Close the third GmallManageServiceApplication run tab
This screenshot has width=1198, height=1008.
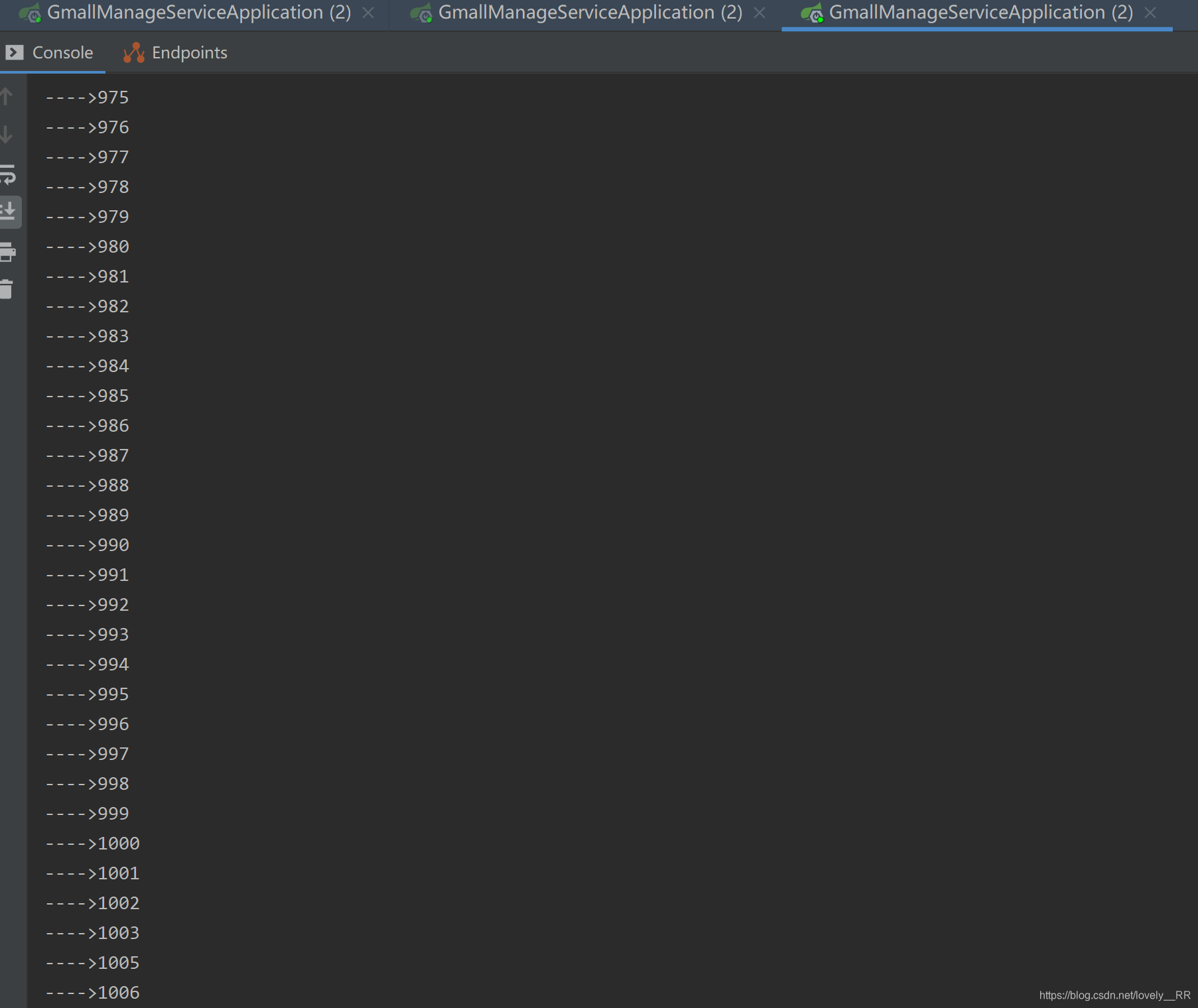point(1151,13)
